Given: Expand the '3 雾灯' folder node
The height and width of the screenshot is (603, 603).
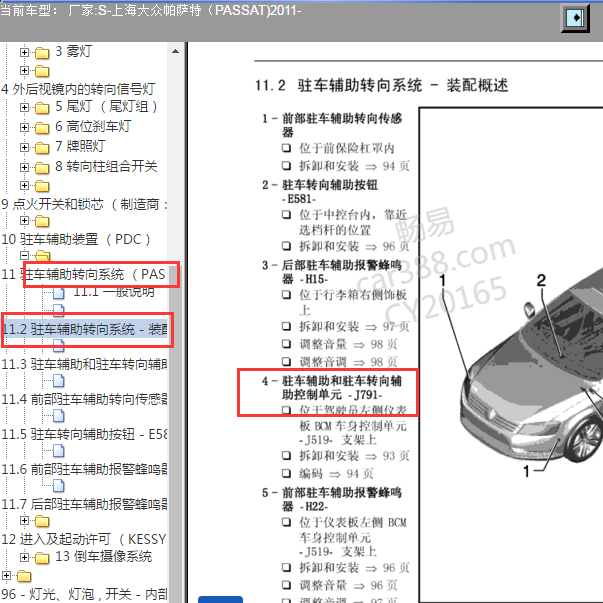Looking at the screenshot, I should click(x=24, y=52).
